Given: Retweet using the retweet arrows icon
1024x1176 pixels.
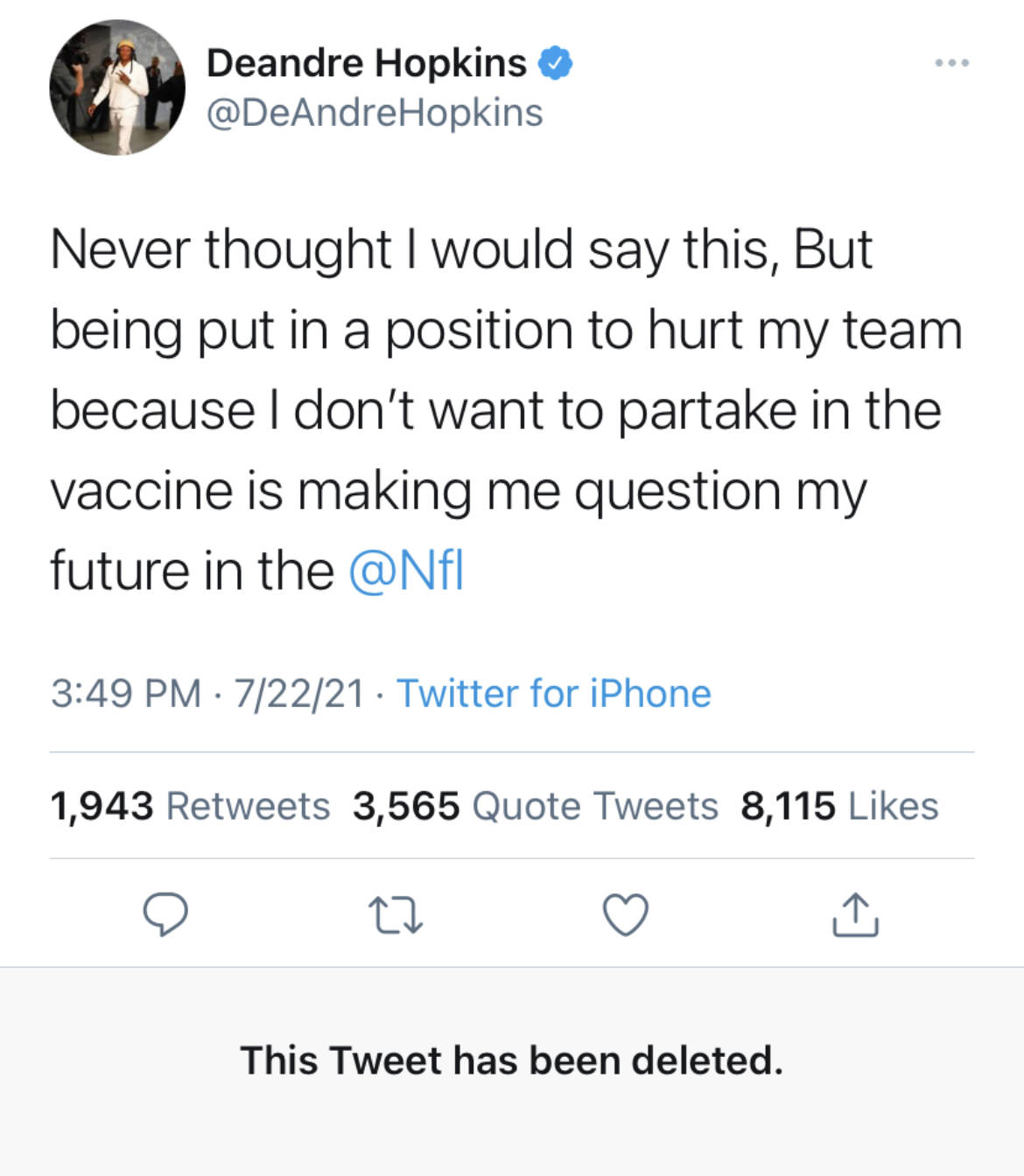Looking at the screenshot, I should click(396, 915).
